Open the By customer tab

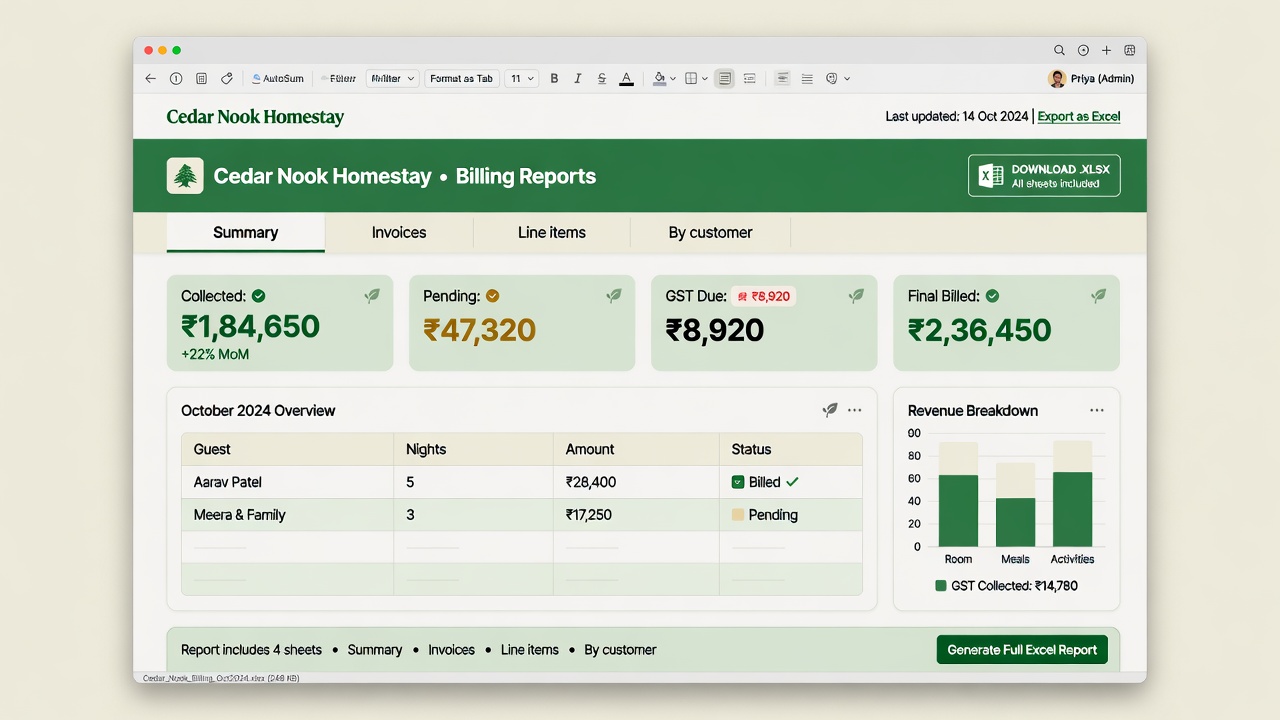[710, 232]
